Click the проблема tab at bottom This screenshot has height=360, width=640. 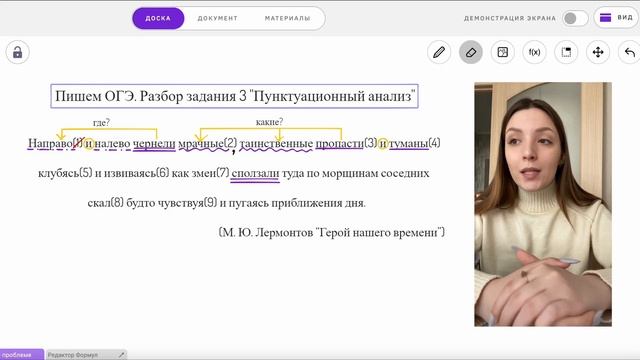pyautogui.click(x=21, y=355)
